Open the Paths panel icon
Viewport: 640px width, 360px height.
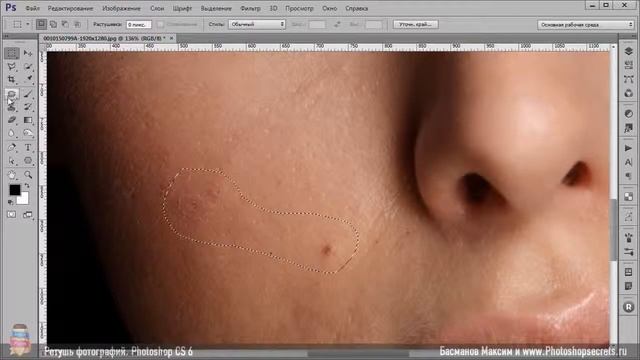[628, 79]
